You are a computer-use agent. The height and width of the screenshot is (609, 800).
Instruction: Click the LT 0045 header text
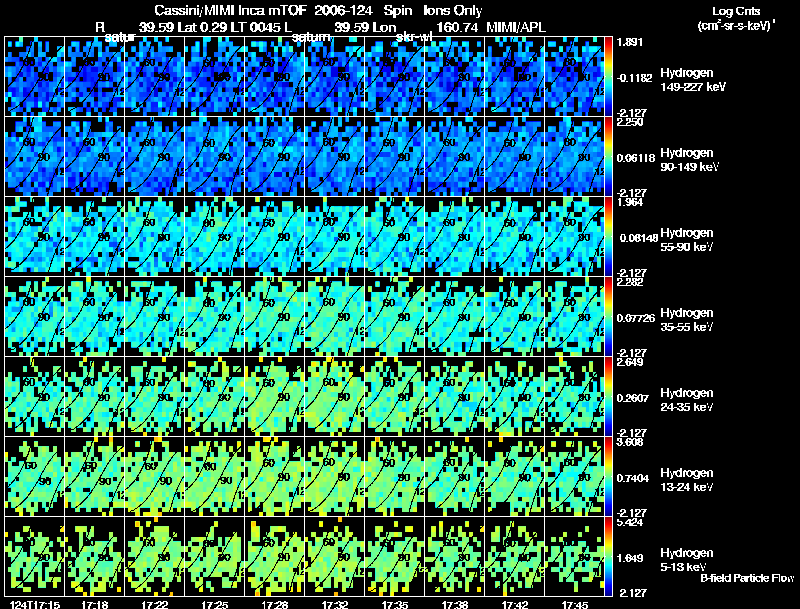point(255,27)
